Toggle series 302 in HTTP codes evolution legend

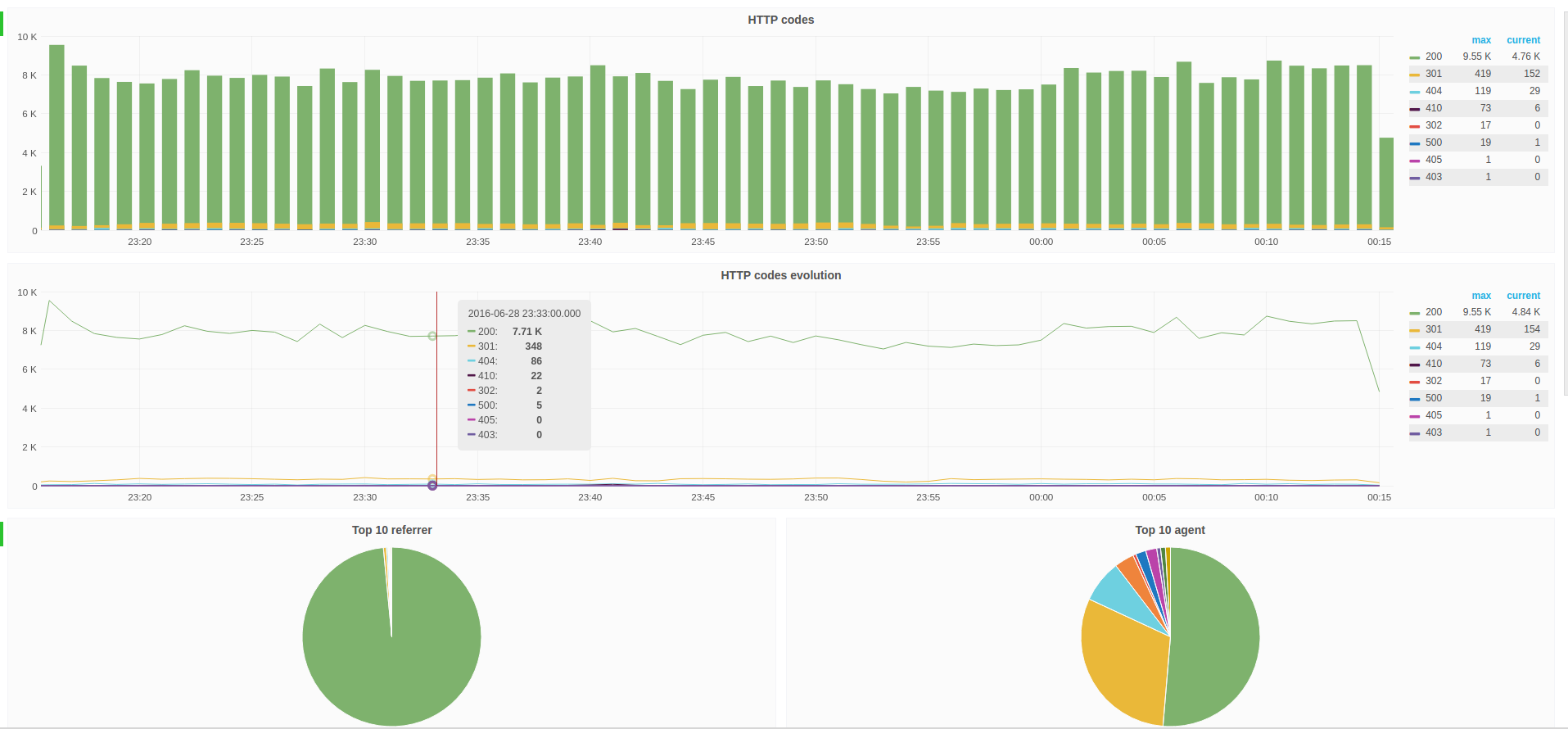(1433, 381)
